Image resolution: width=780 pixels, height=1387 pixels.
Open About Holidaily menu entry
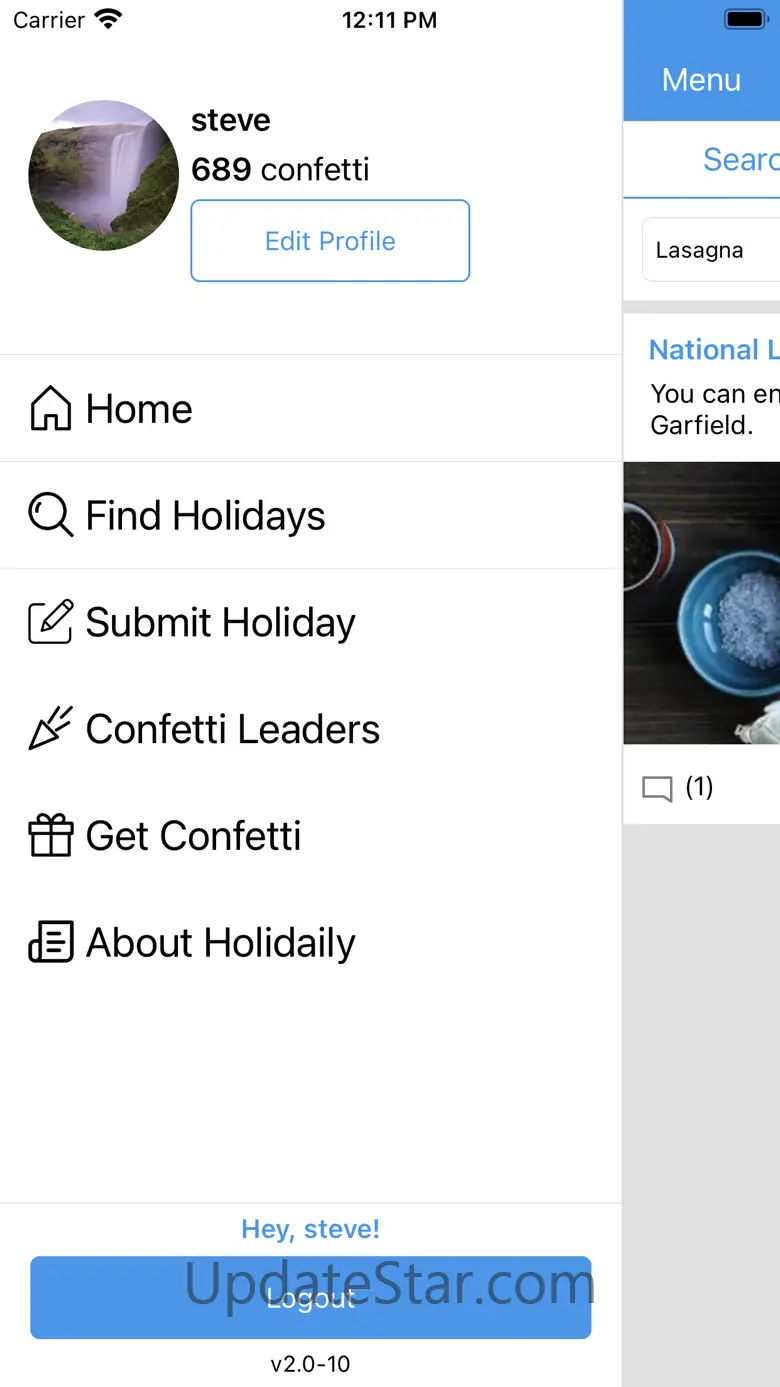coord(220,943)
